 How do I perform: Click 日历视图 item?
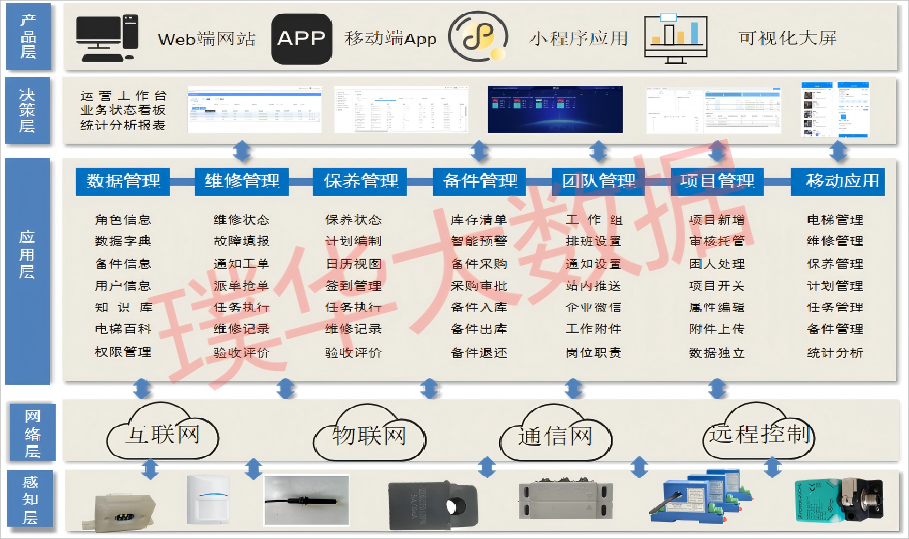point(354,264)
